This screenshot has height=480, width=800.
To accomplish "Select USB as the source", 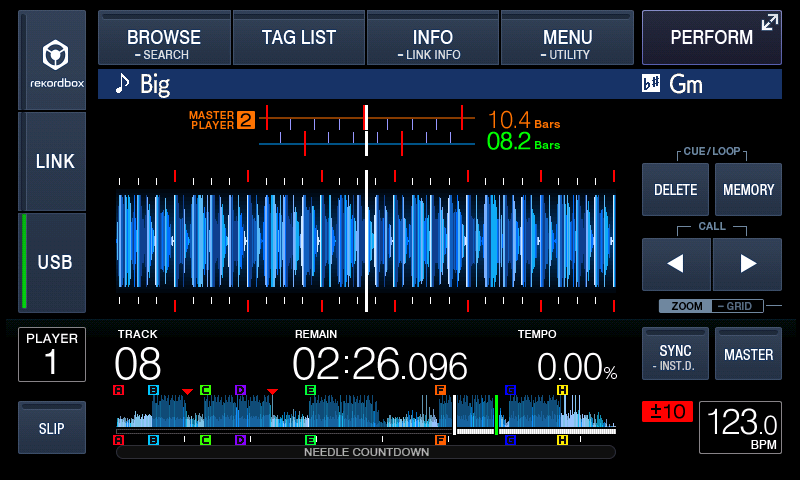I will click(x=54, y=262).
